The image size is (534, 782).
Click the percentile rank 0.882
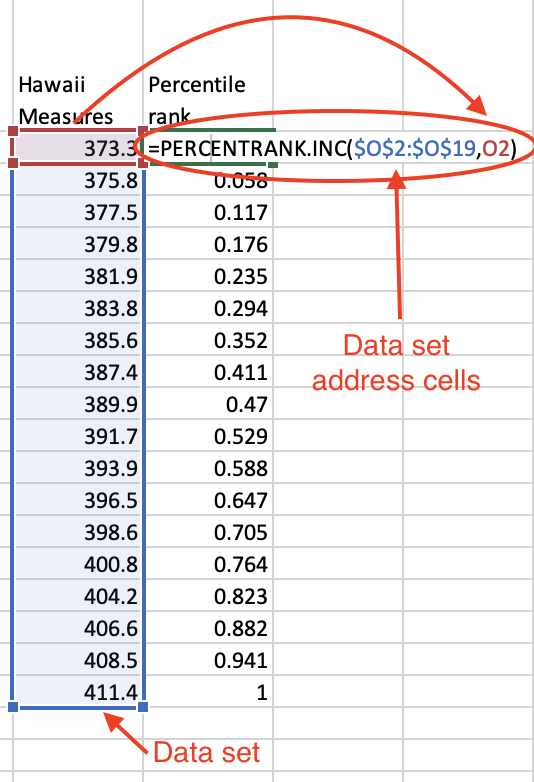tap(208, 628)
